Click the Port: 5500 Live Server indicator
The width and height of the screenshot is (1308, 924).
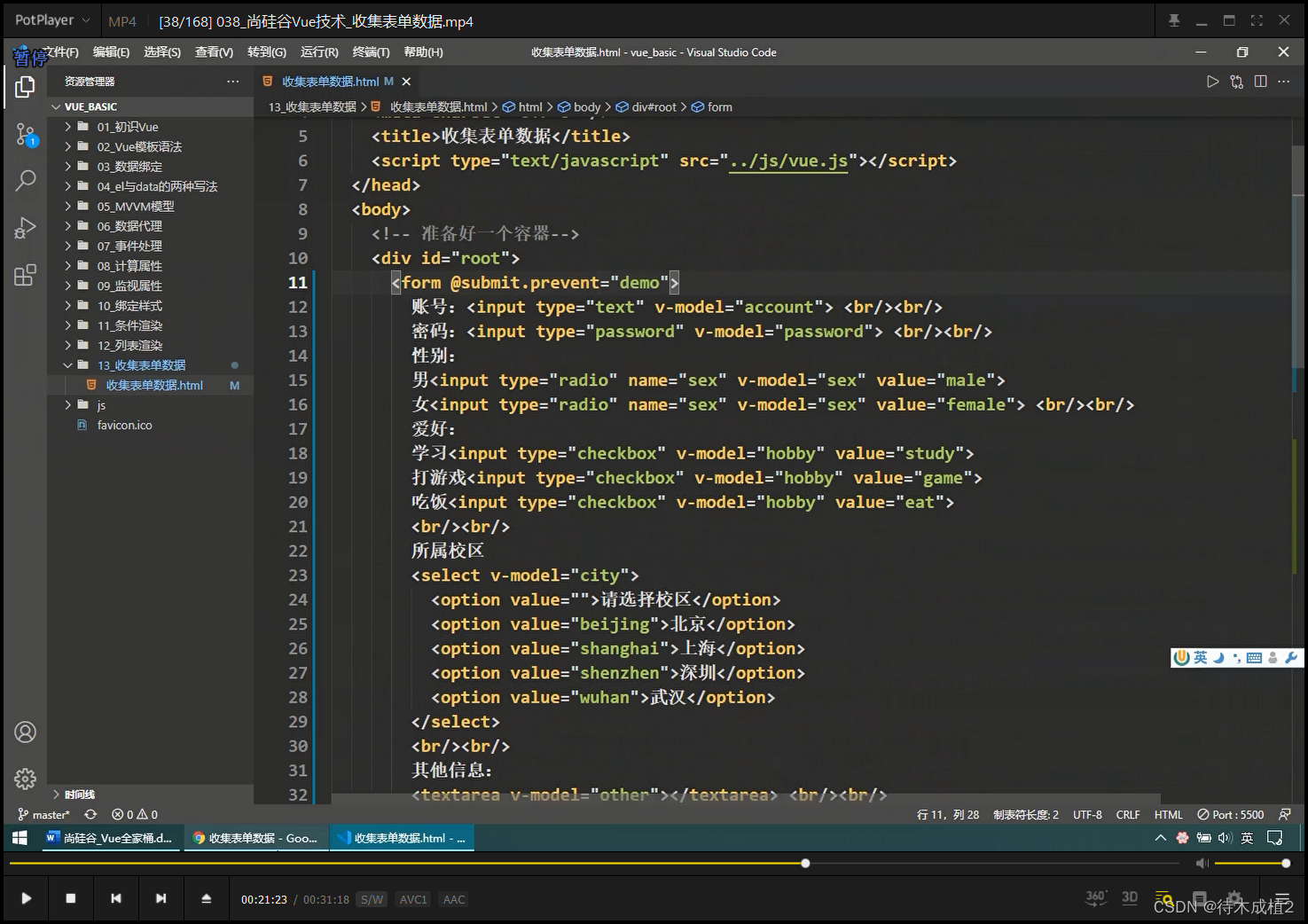pyautogui.click(x=1230, y=815)
